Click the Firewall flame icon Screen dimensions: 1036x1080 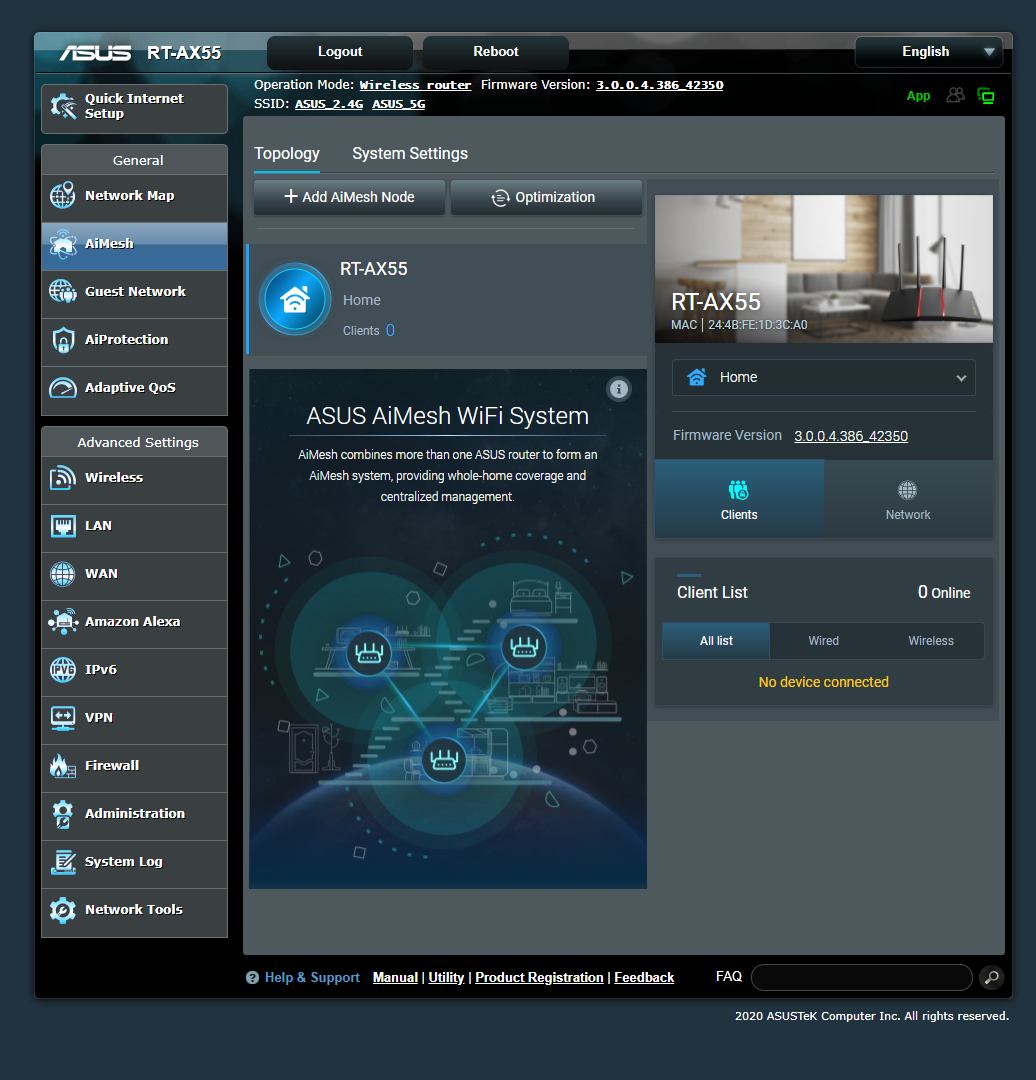coord(63,765)
